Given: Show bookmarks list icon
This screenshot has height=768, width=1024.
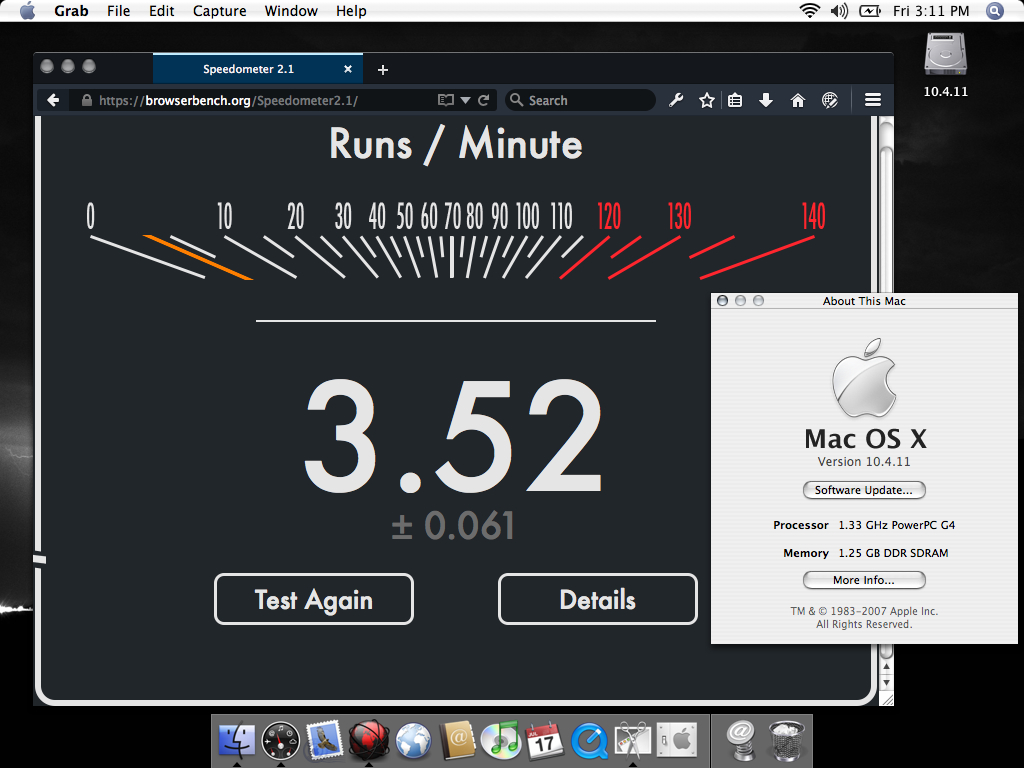Looking at the screenshot, I should click(735, 100).
